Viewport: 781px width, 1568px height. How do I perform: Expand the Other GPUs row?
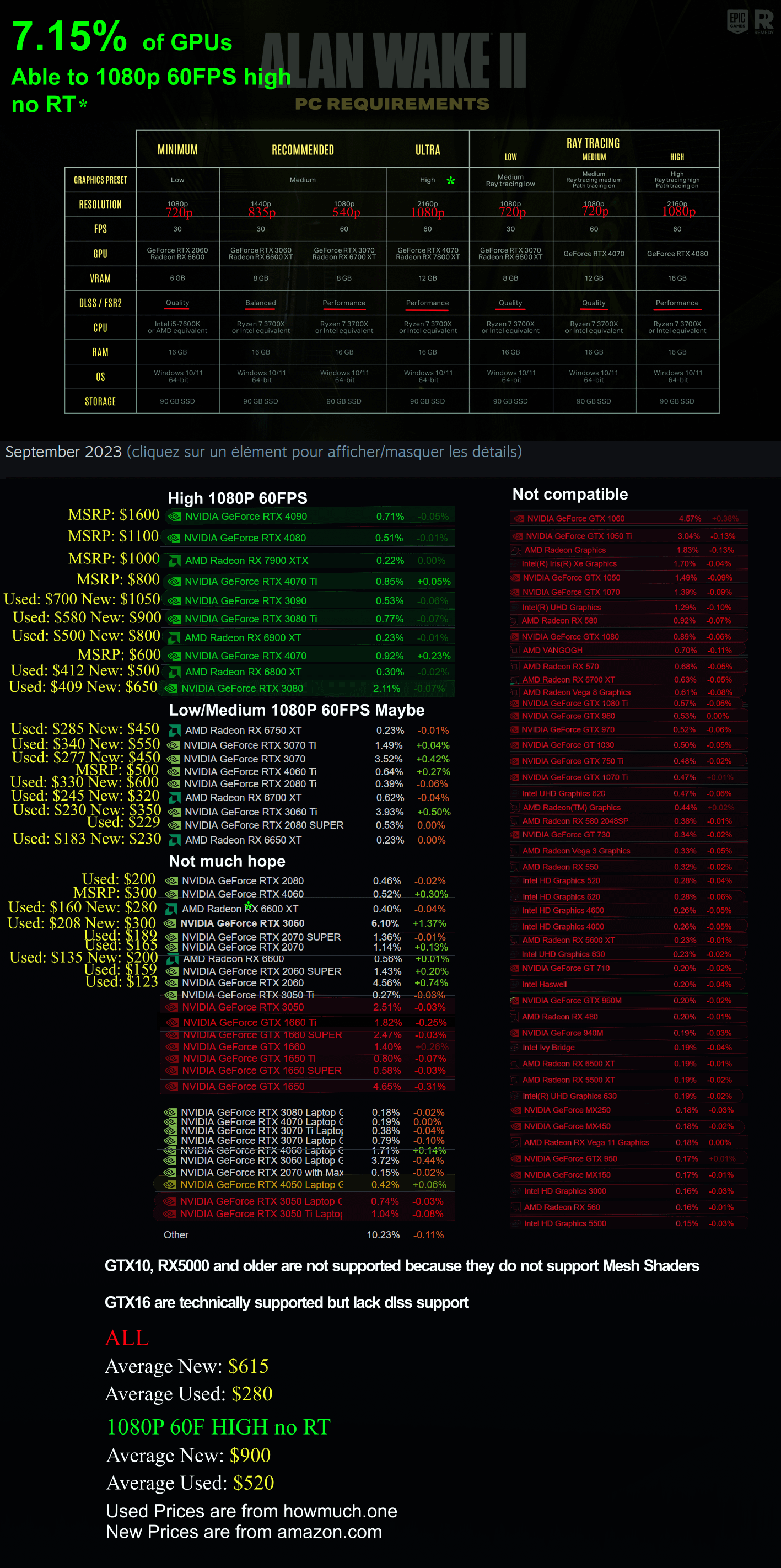(x=304, y=1234)
